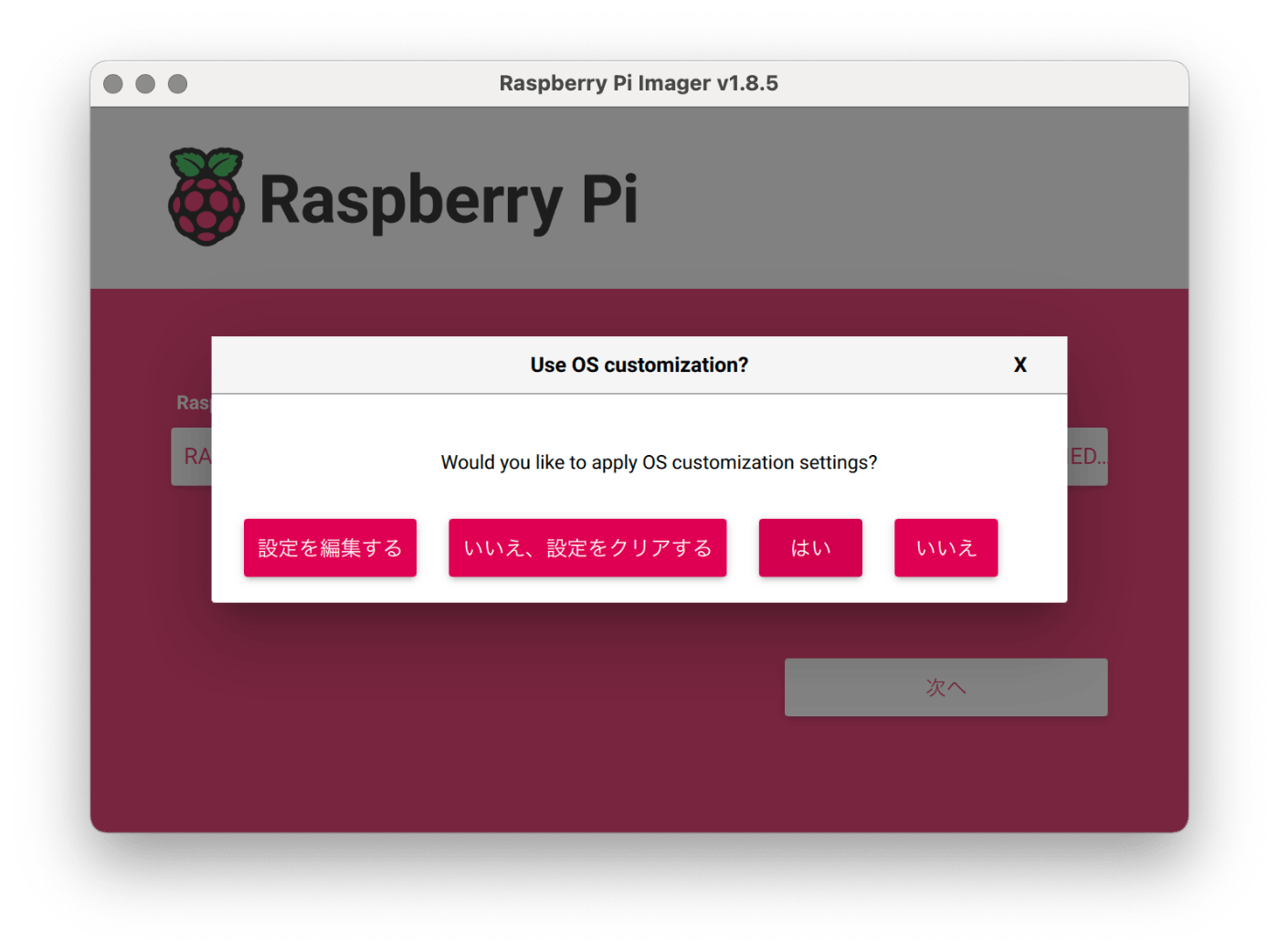Click the macOS close window button
Screen dimensions: 1279x952
pos(113,84)
